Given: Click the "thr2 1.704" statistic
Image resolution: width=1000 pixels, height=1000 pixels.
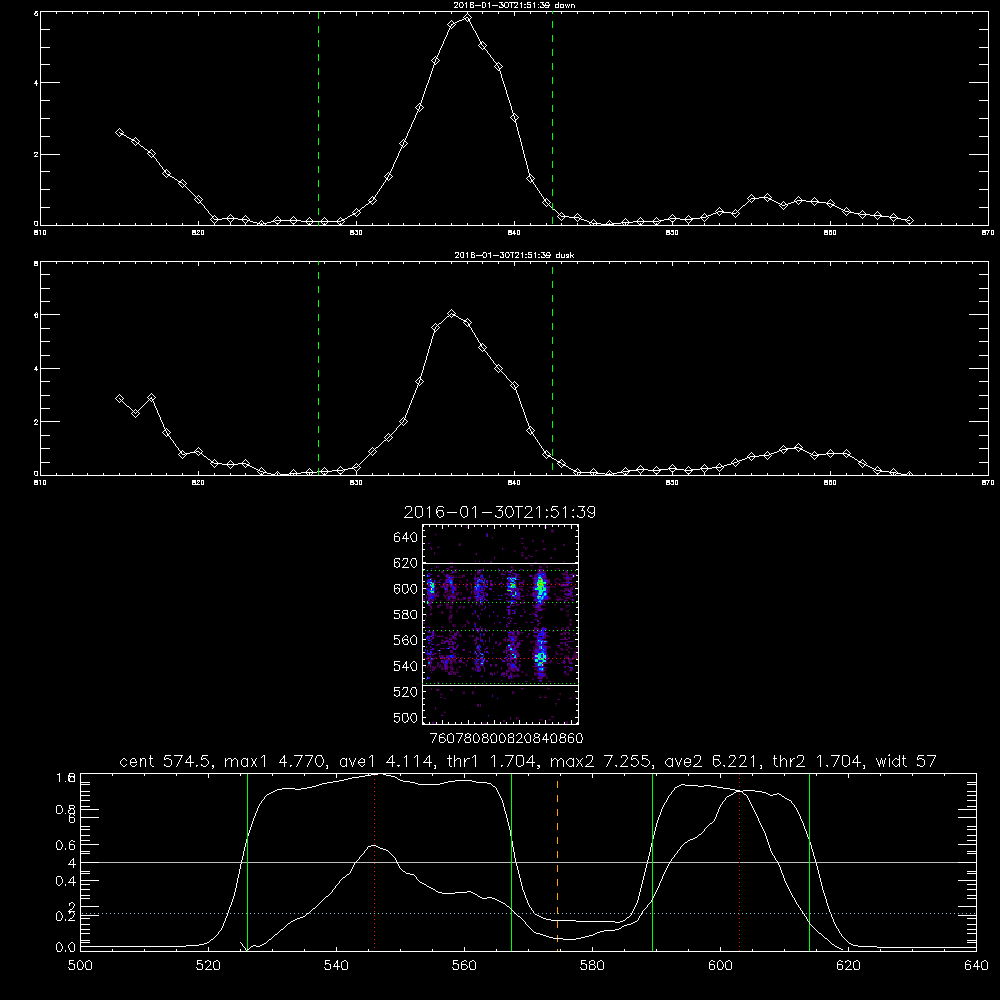Looking at the screenshot, I should tap(818, 761).
